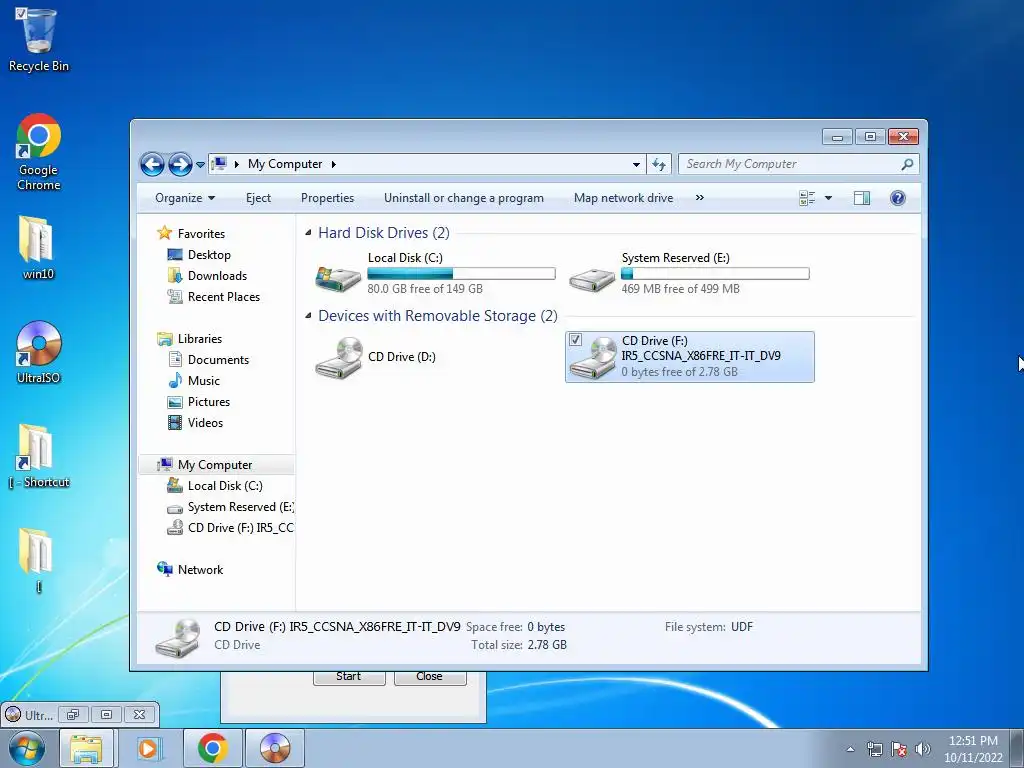1024x768 pixels.
Task: Select the System Reserved (E:) drive icon
Action: (x=591, y=279)
